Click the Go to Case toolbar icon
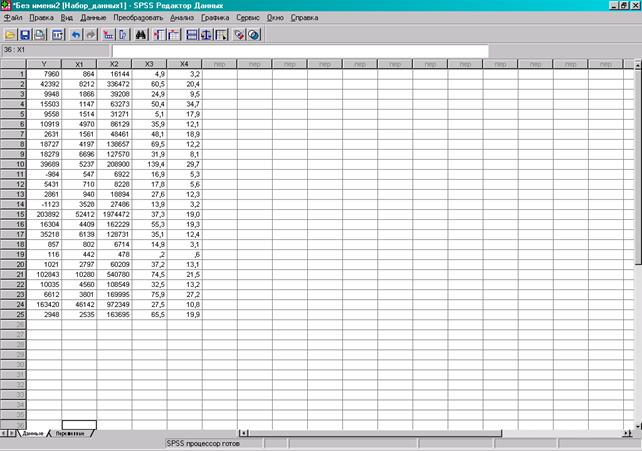Image resolution: width=642 pixels, height=451 pixels. coord(109,35)
